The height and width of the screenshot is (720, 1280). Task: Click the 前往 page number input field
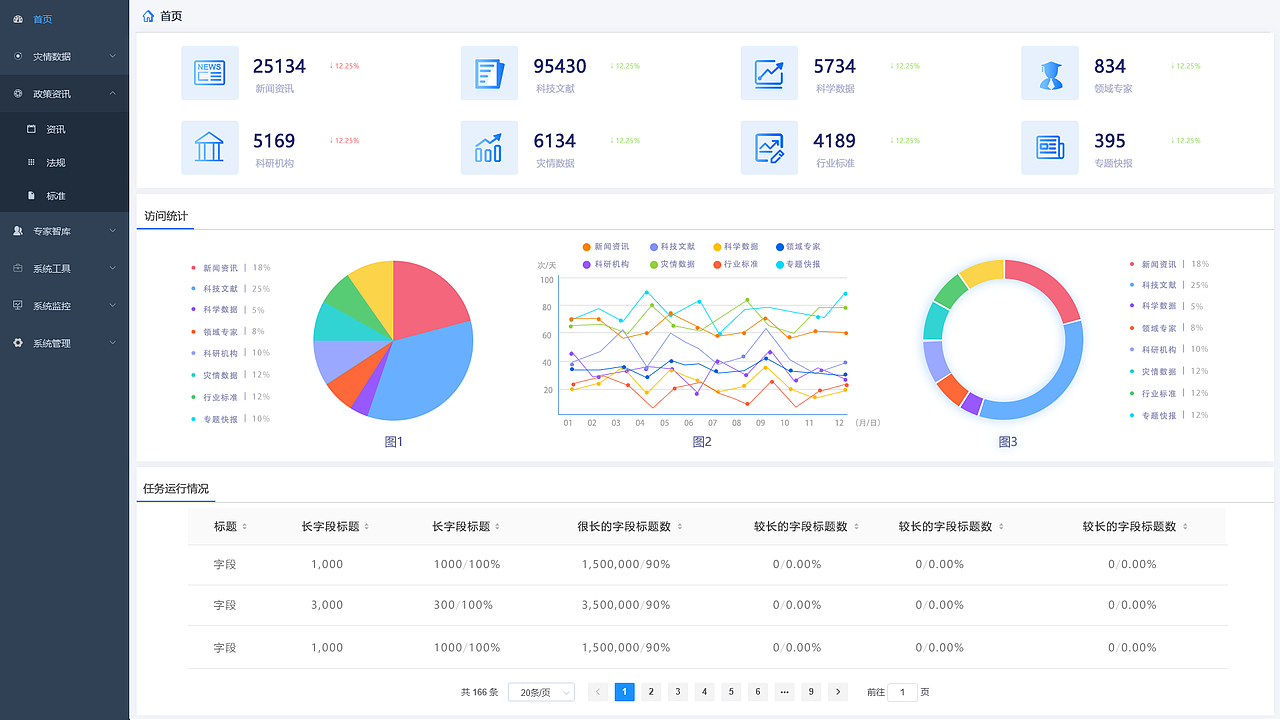[x=901, y=691]
